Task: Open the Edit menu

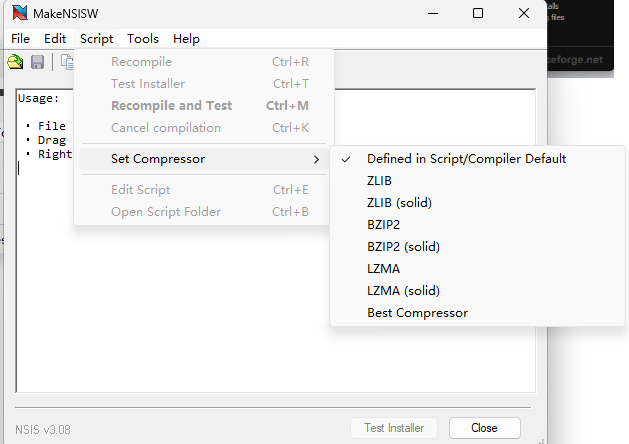Action: (55, 39)
